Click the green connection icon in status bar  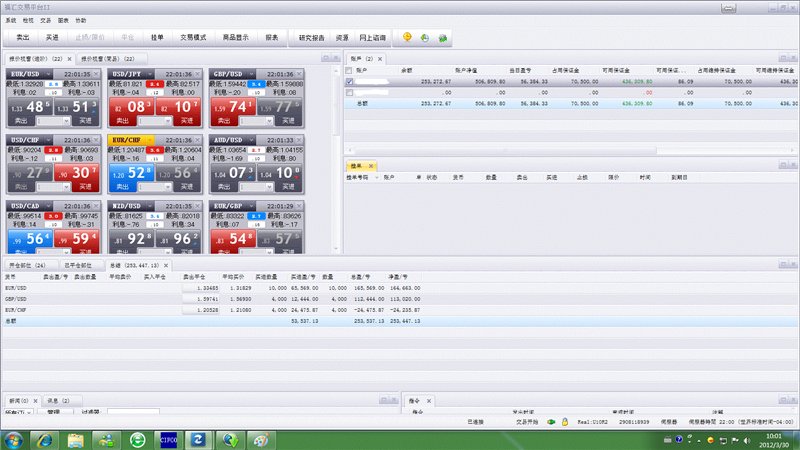pyautogui.click(x=551, y=423)
